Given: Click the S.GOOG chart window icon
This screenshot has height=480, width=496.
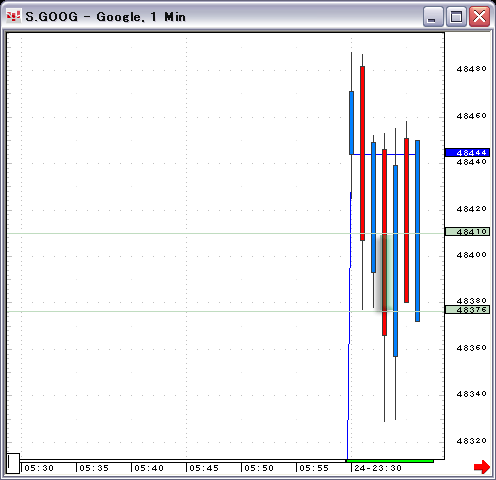Looking at the screenshot, I should (x=14, y=16).
